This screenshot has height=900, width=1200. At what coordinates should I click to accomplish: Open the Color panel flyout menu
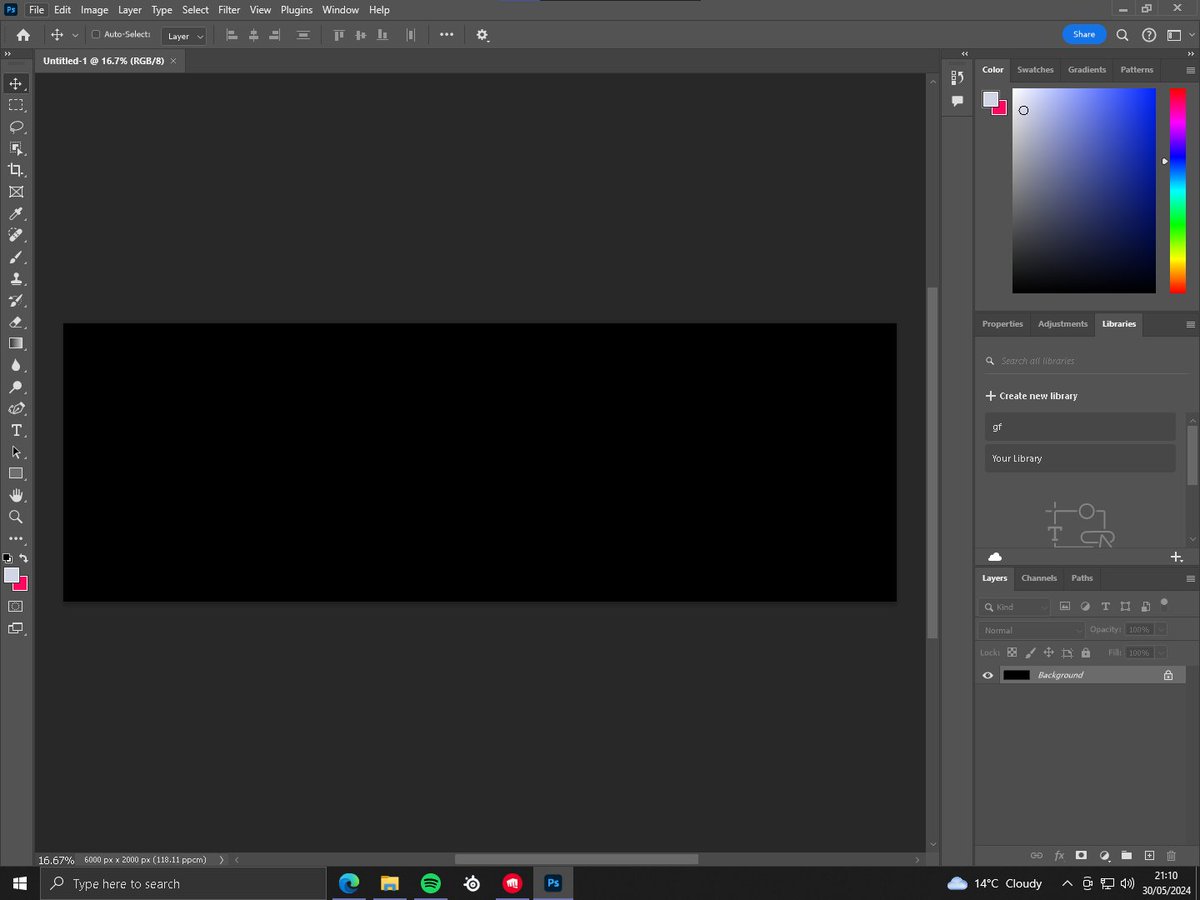click(x=1190, y=70)
